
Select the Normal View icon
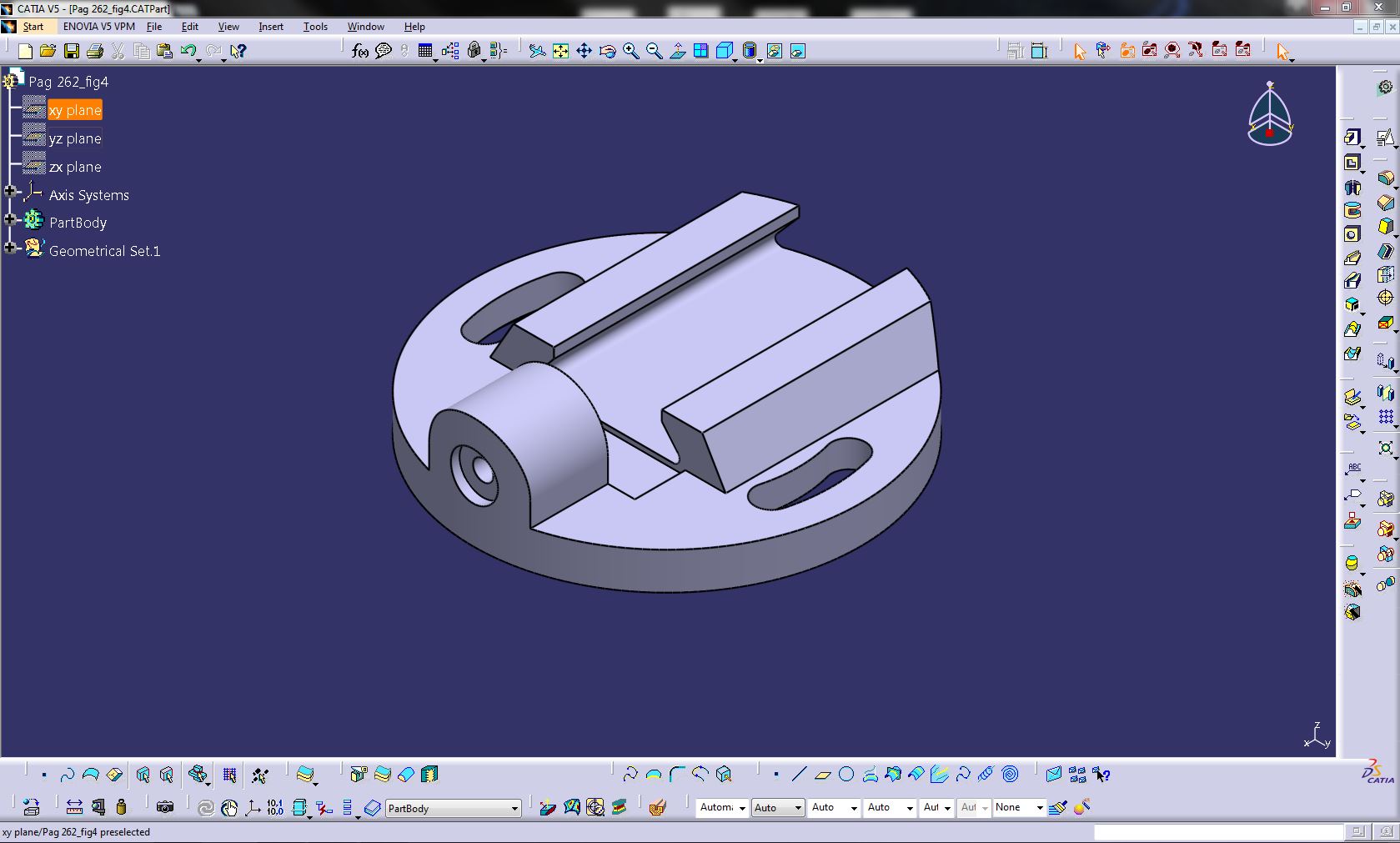click(678, 52)
